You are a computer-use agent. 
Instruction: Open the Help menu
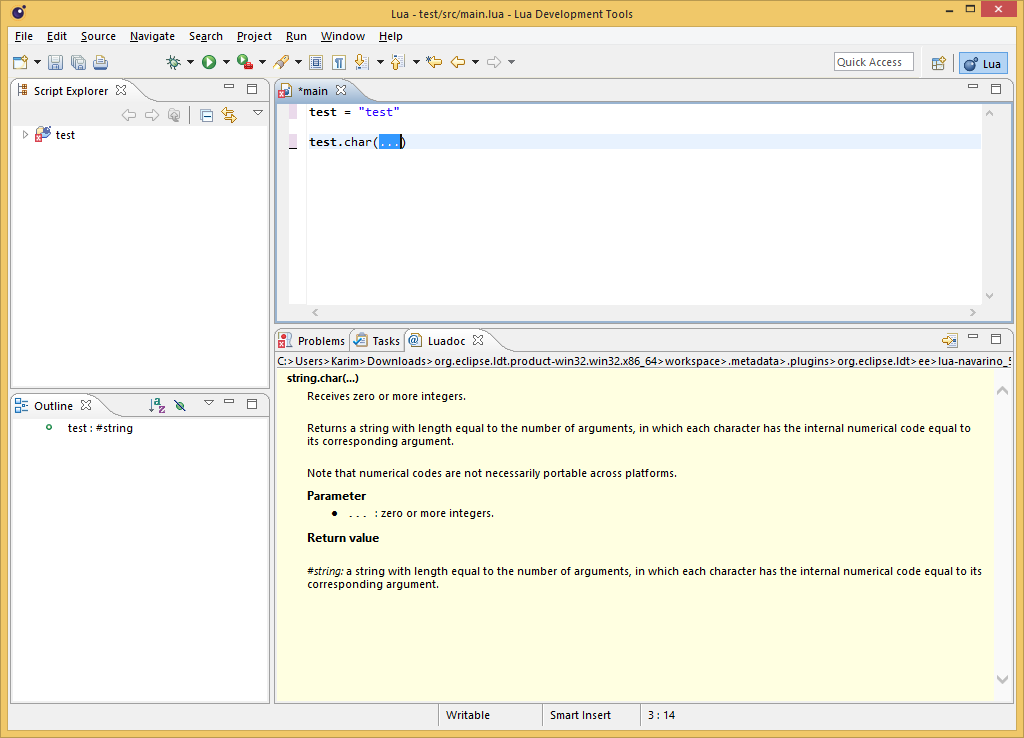pos(391,36)
